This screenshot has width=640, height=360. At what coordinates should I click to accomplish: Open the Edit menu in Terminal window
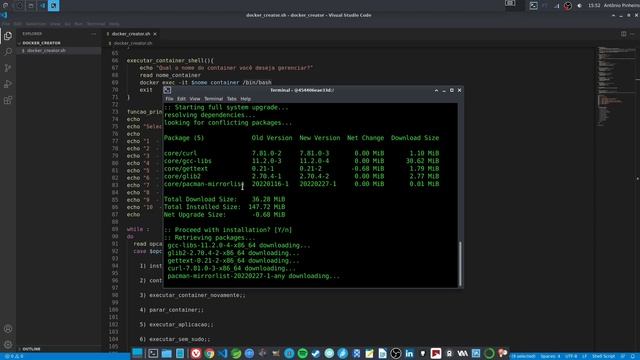pos(181,99)
